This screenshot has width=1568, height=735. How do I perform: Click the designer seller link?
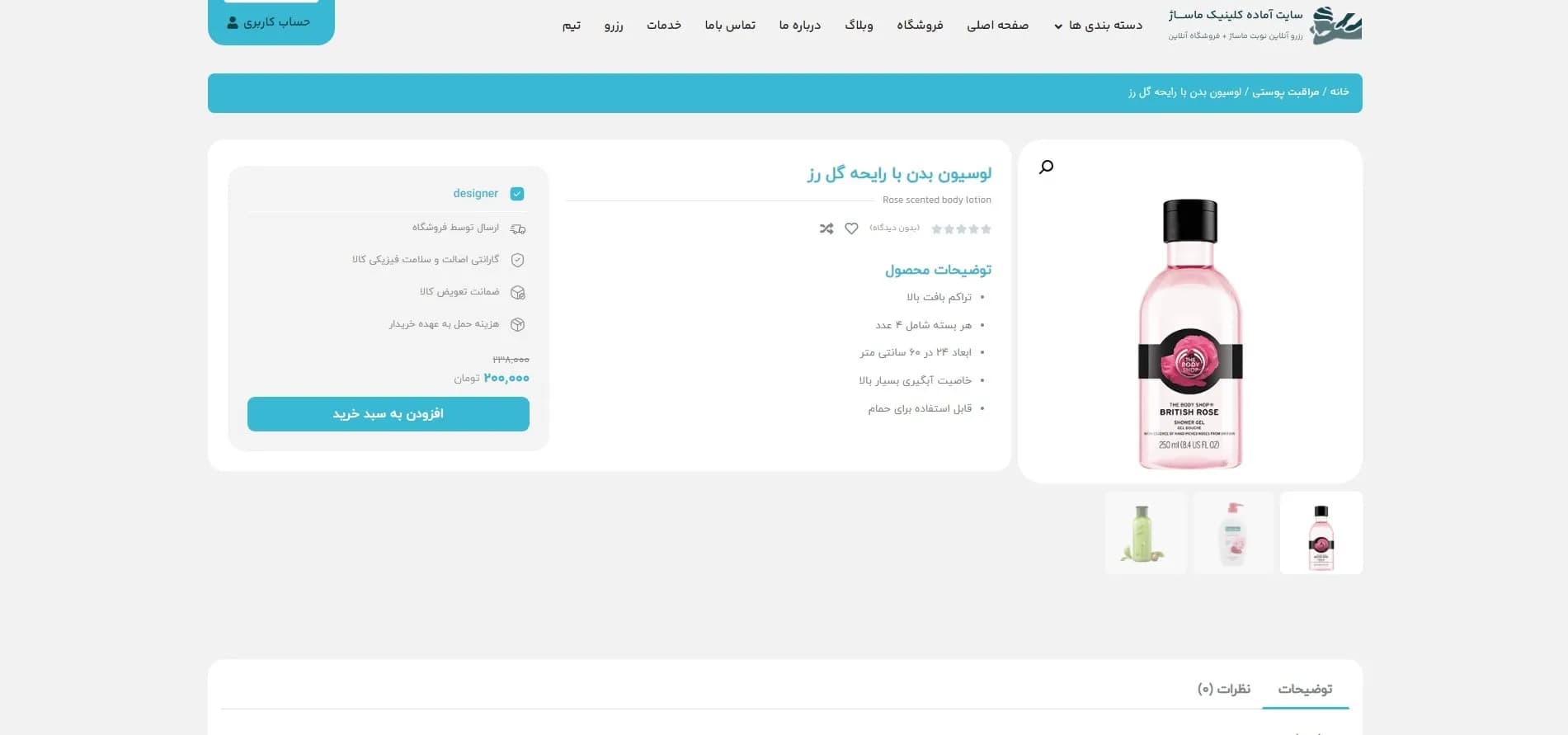(476, 194)
